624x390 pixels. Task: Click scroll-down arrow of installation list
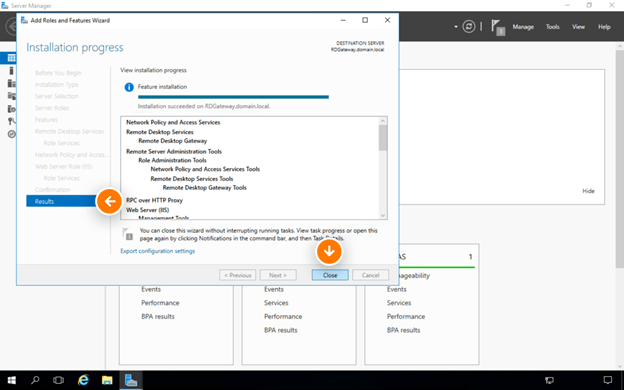coord(383,216)
